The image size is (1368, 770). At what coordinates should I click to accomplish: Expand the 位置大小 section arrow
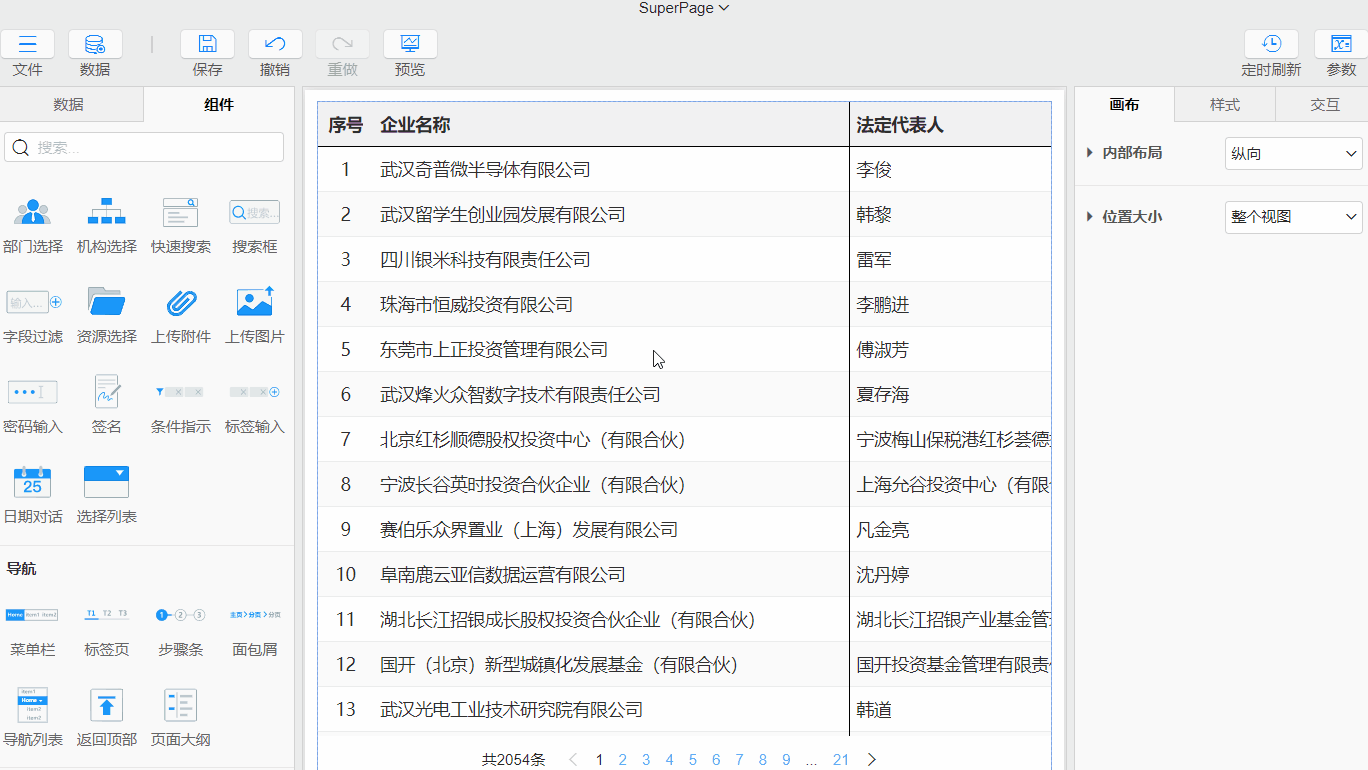[1089, 217]
